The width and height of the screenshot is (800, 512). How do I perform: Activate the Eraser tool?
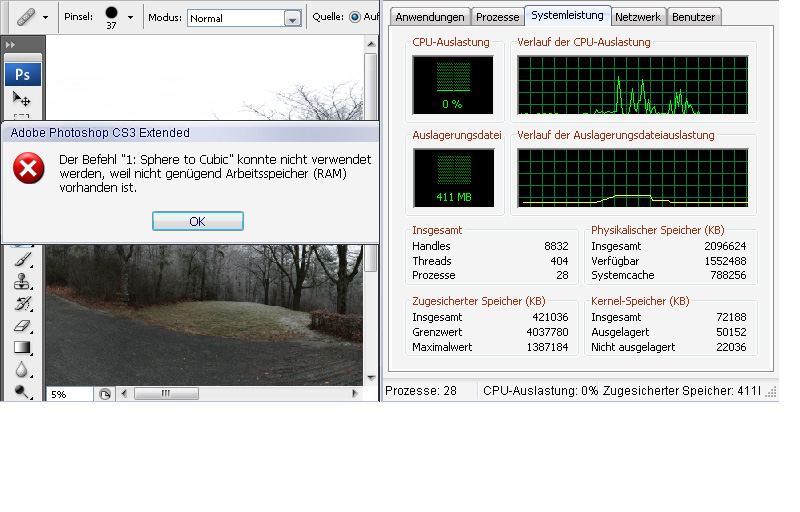coord(22,325)
